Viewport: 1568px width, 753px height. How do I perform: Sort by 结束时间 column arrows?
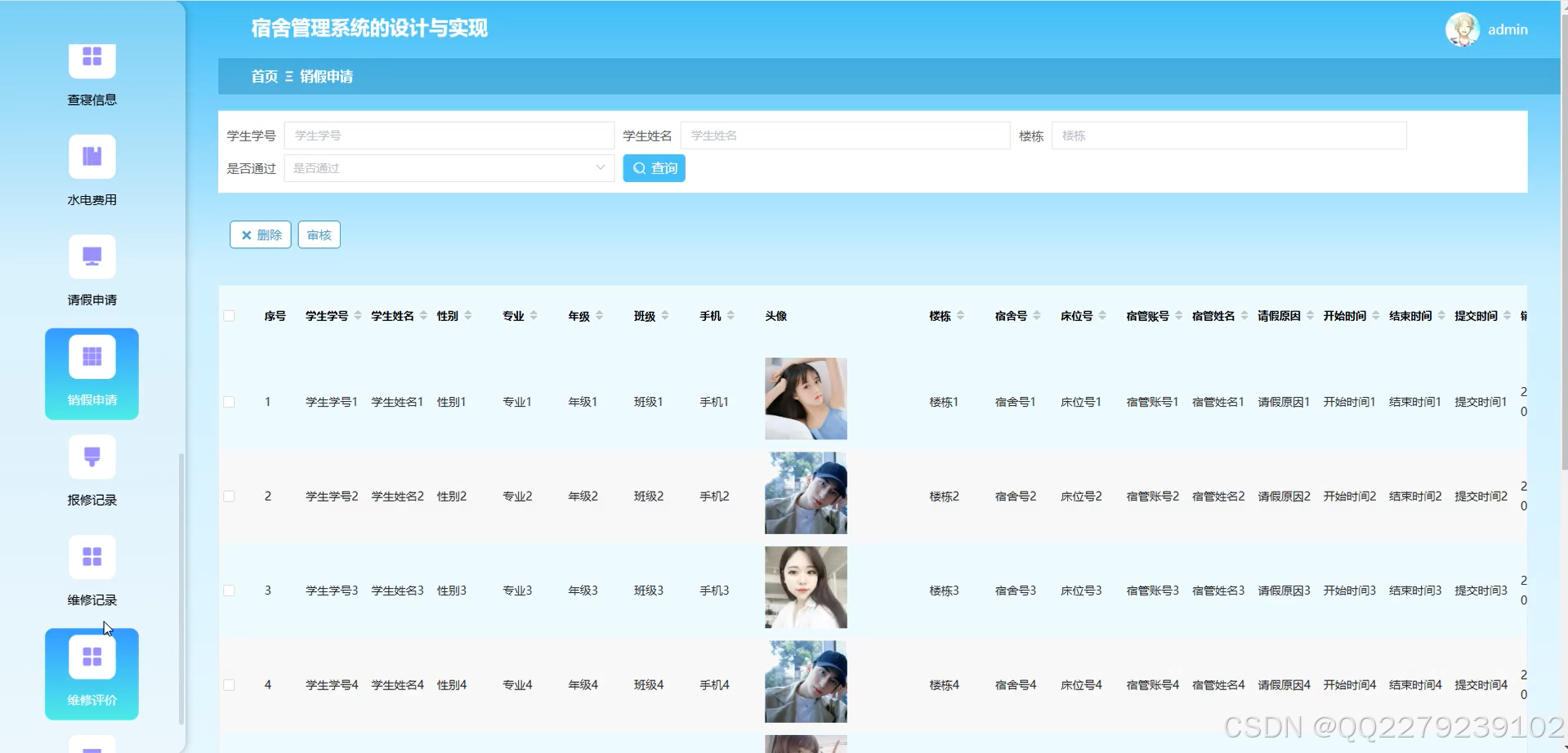[1441, 316]
